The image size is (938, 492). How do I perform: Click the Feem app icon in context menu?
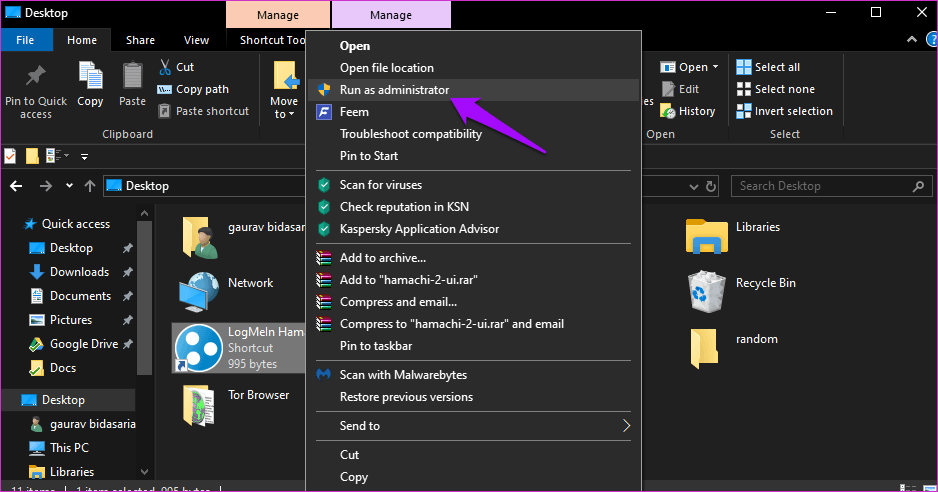click(x=324, y=112)
